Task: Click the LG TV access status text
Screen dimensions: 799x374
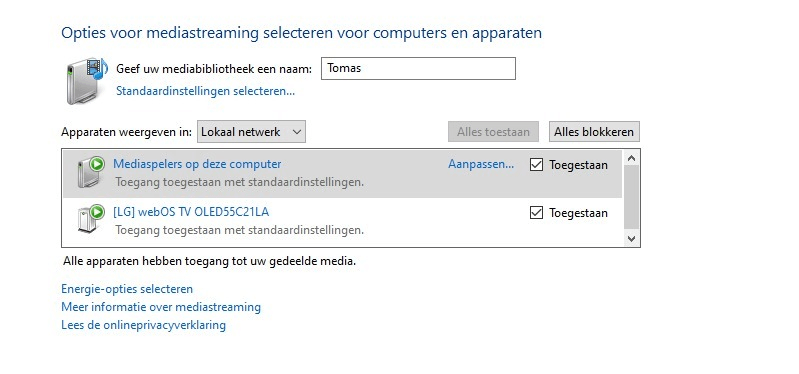Action: 239,230
